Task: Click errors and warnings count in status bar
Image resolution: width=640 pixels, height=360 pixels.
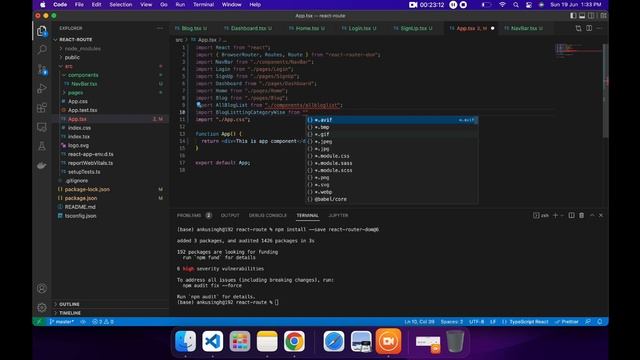Action: (x=103, y=322)
